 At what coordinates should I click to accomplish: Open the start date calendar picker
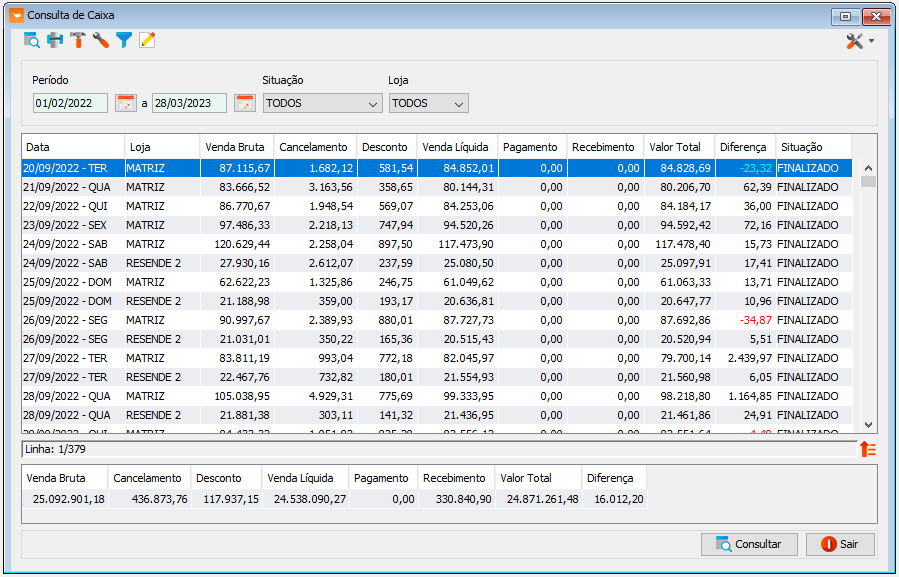[126, 103]
